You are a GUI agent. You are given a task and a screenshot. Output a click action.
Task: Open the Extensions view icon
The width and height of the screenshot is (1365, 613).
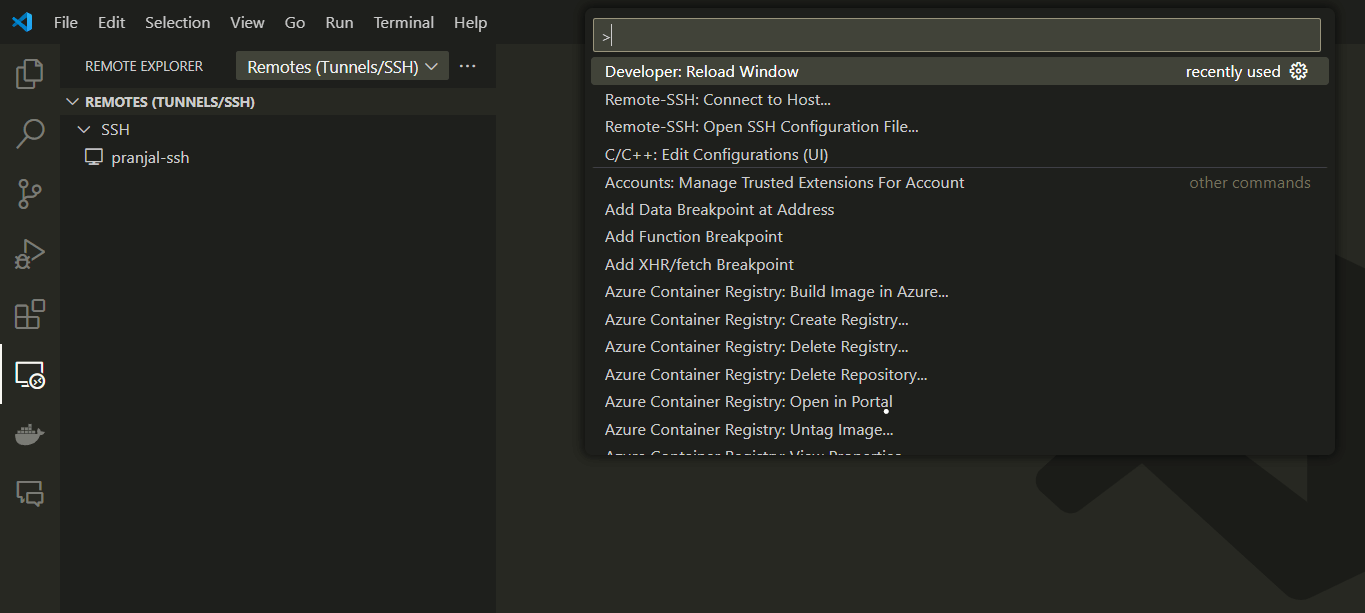tap(30, 314)
